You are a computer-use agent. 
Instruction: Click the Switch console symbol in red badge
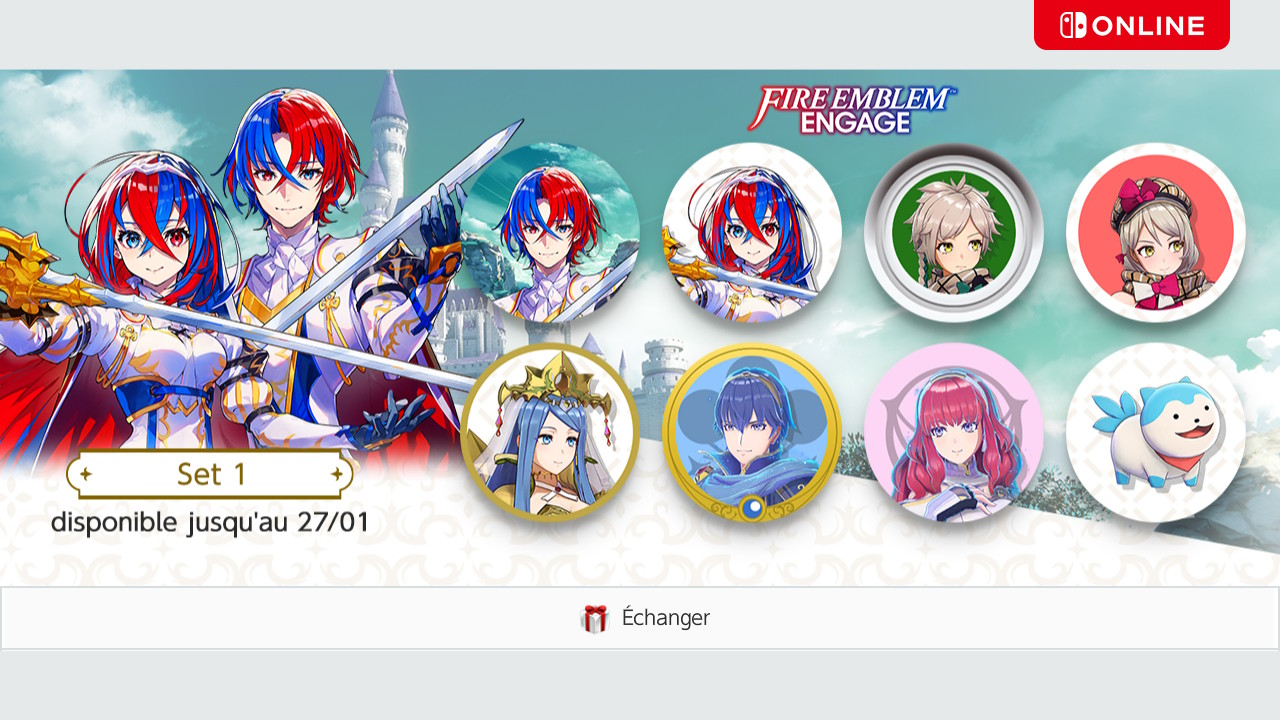[x=1073, y=25]
